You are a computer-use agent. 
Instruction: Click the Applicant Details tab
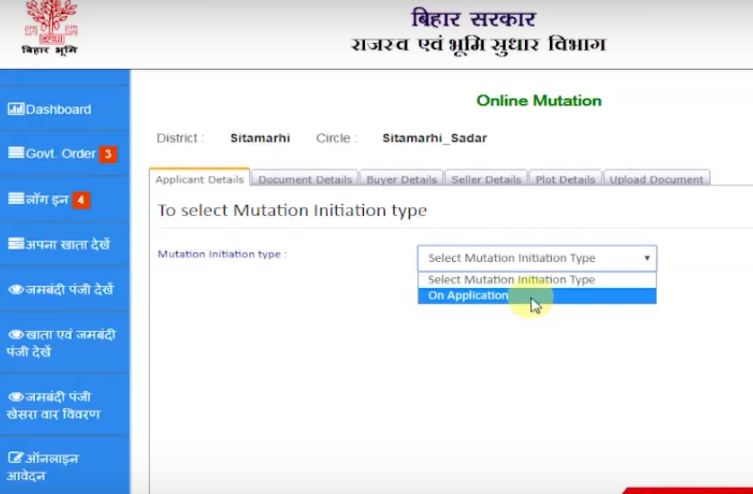(x=199, y=180)
